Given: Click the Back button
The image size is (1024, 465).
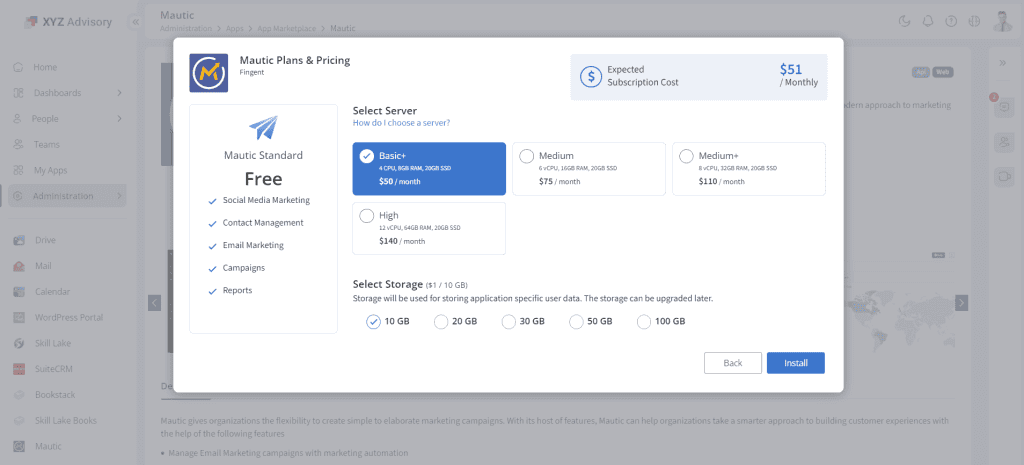Looking at the screenshot, I should point(733,363).
